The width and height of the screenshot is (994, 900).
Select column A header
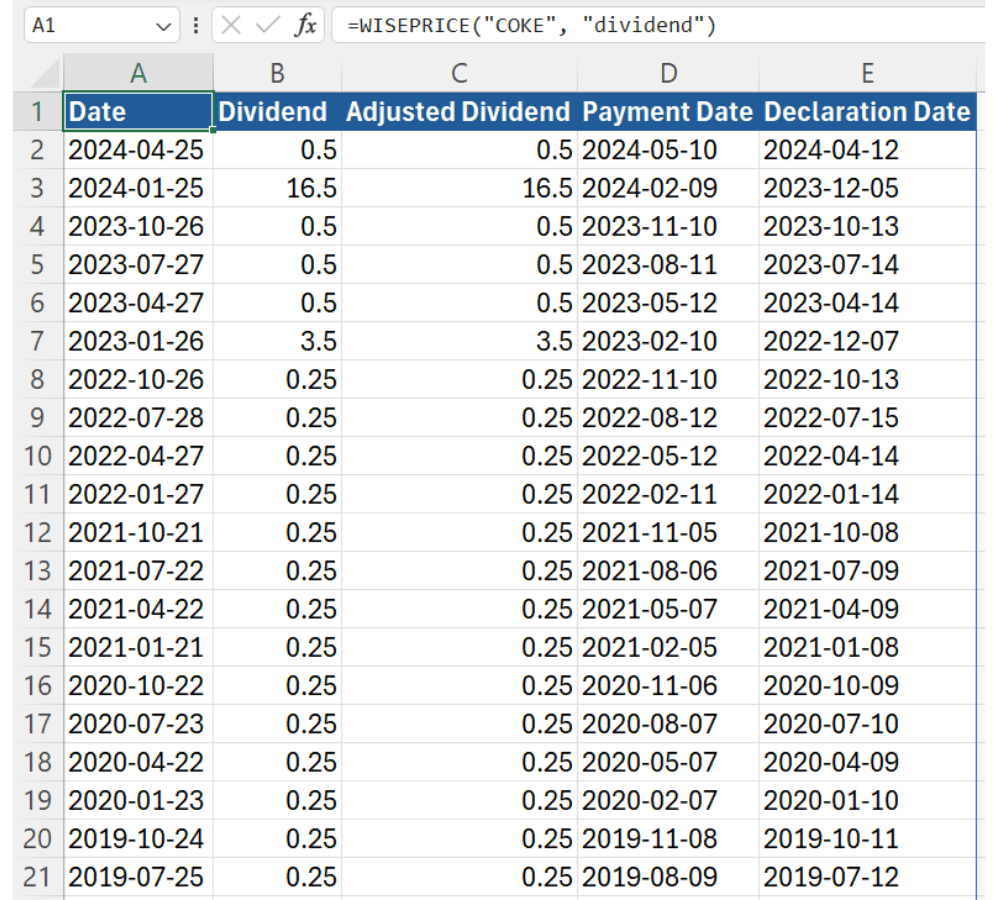[138, 73]
